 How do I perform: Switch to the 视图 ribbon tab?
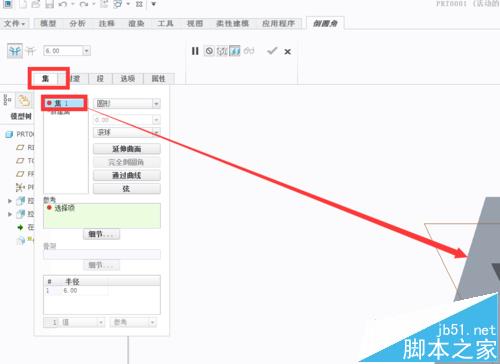click(x=195, y=23)
